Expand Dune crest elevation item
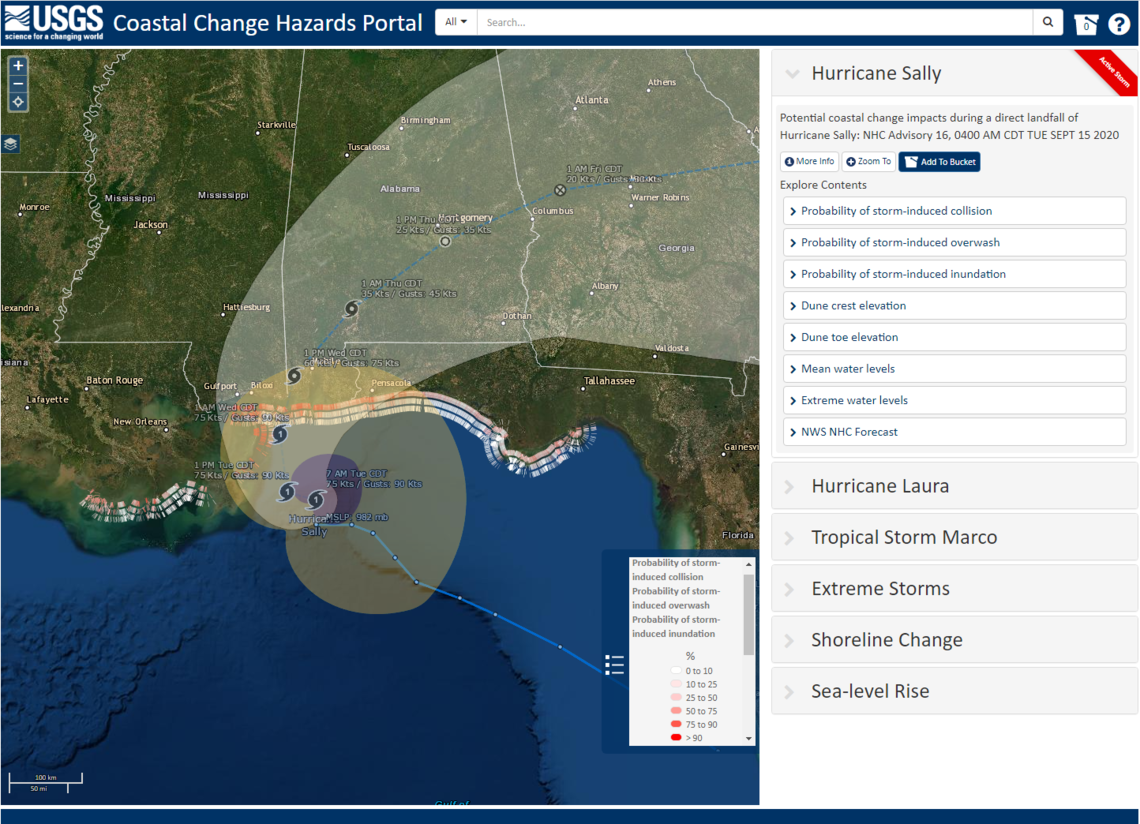This screenshot has height=824, width=1140. tap(955, 305)
